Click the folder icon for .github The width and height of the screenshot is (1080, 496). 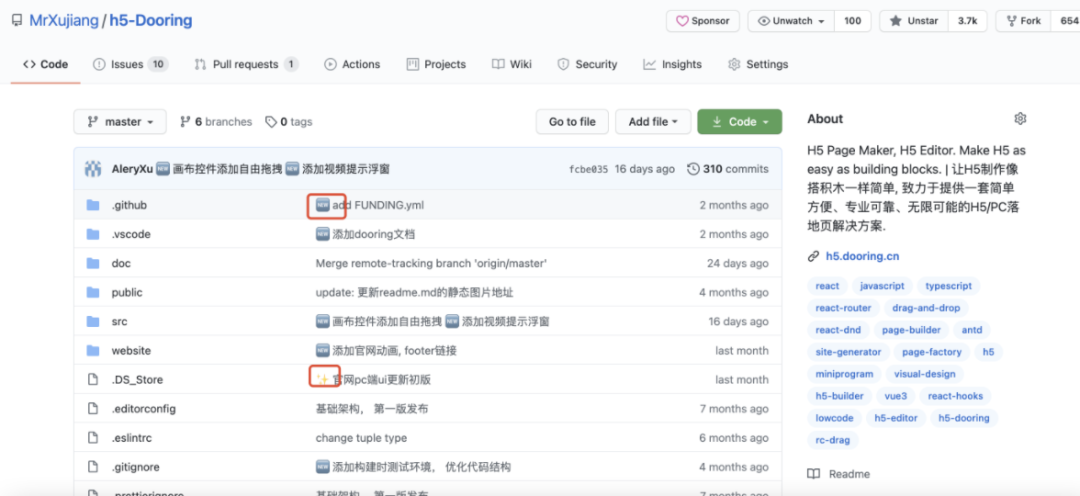click(x=93, y=205)
